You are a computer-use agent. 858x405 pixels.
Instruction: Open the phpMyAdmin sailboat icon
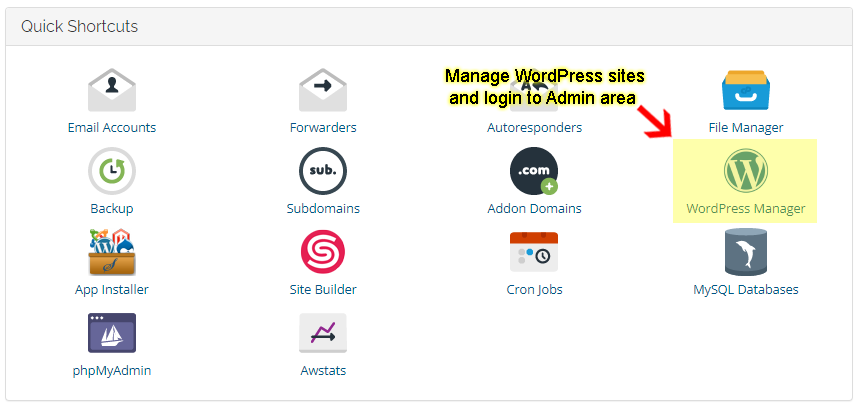click(112, 333)
